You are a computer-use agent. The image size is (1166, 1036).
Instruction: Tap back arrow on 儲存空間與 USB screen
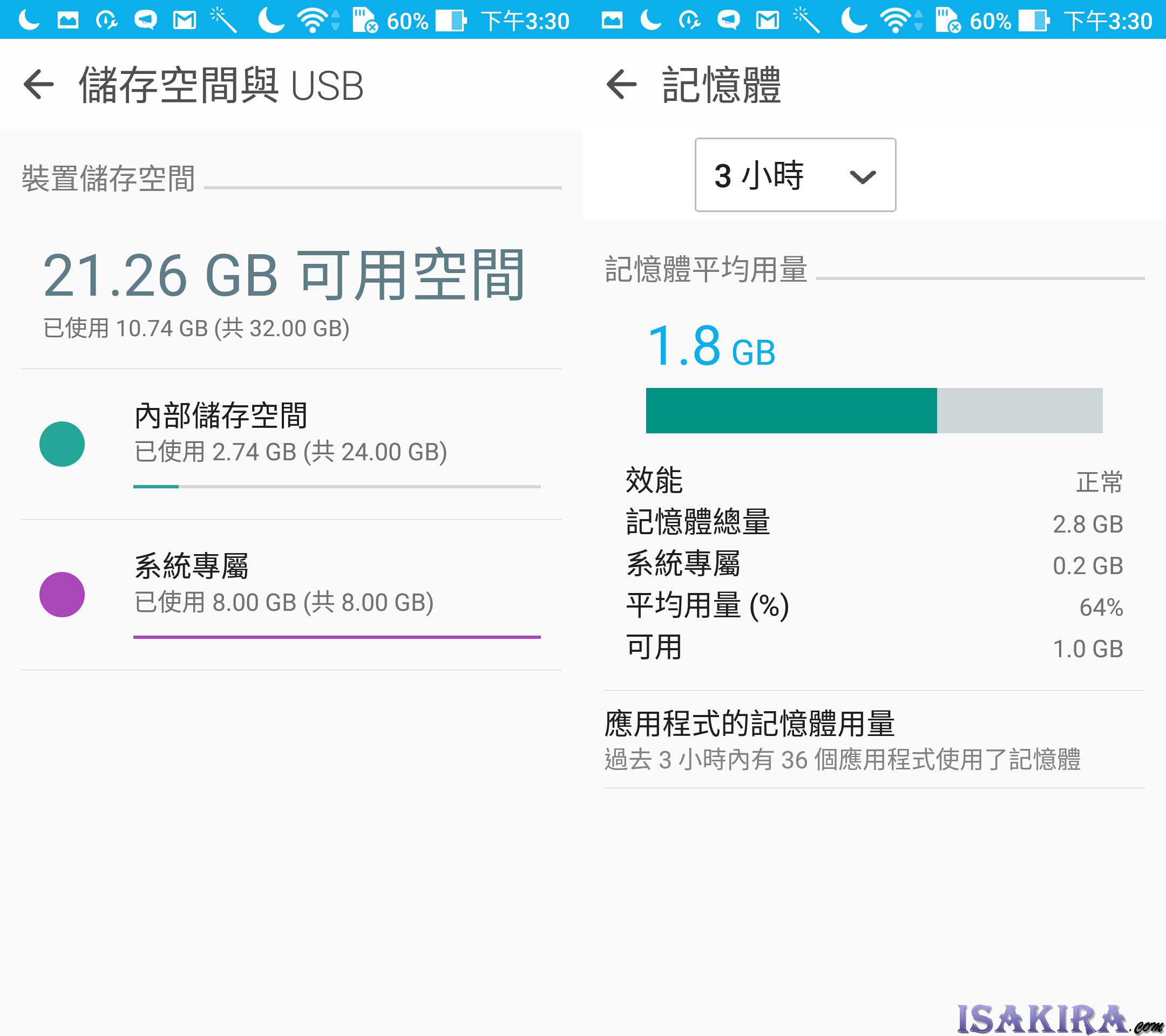(x=38, y=84)
